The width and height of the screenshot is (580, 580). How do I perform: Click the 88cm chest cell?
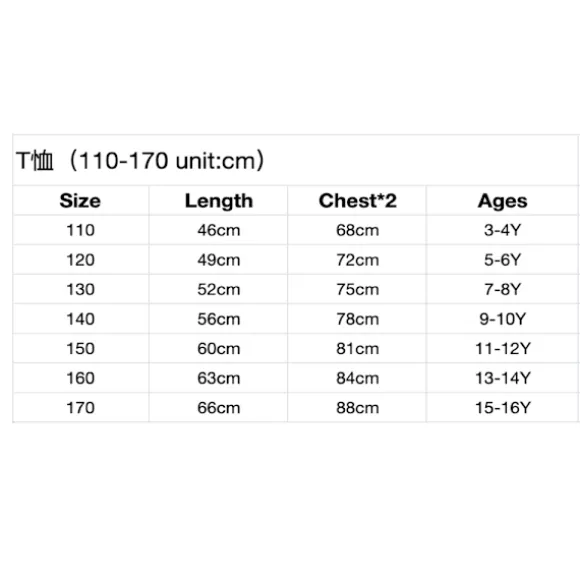click(x=357, y=408)
